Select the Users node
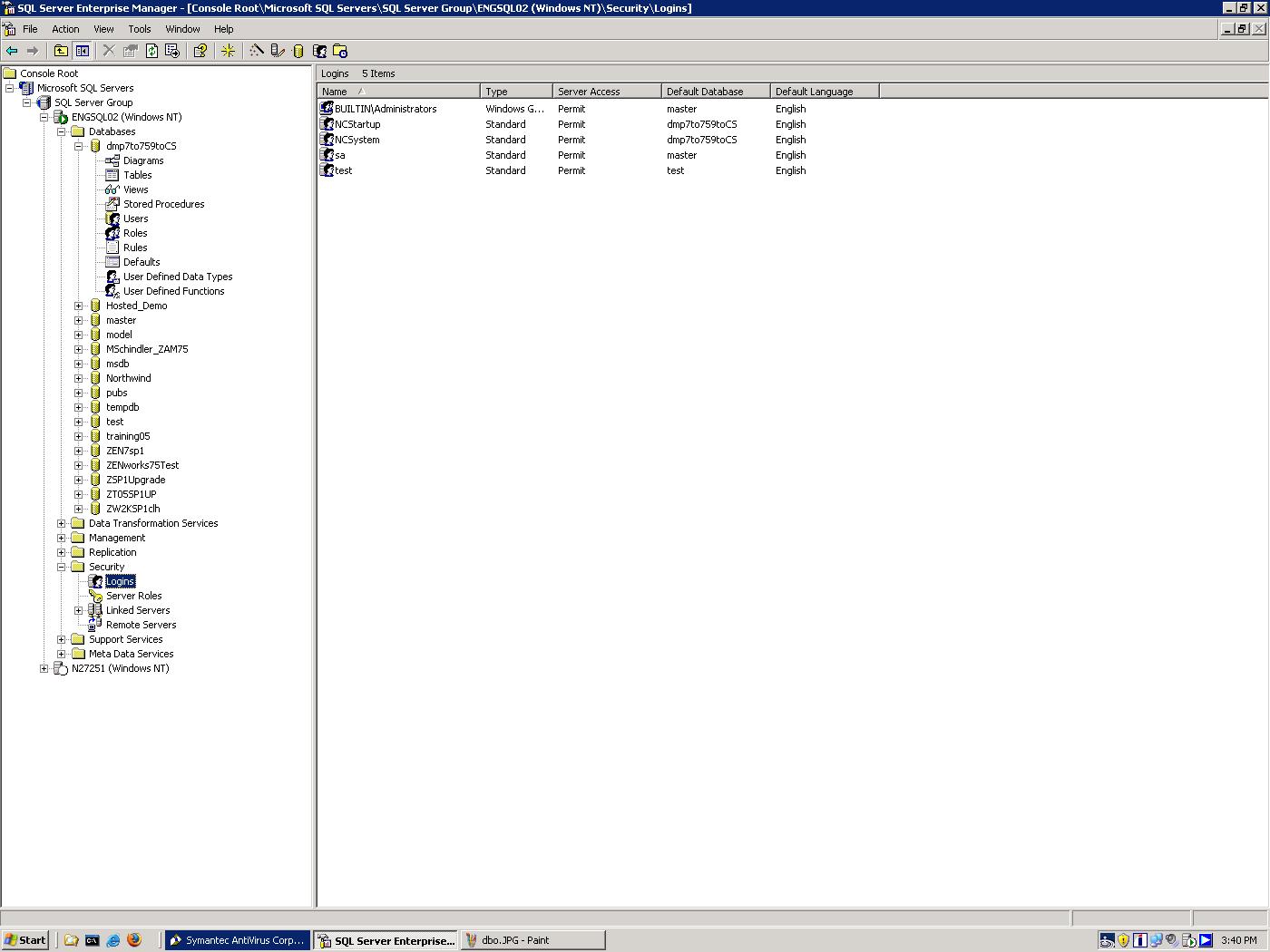 pos(135,219)
